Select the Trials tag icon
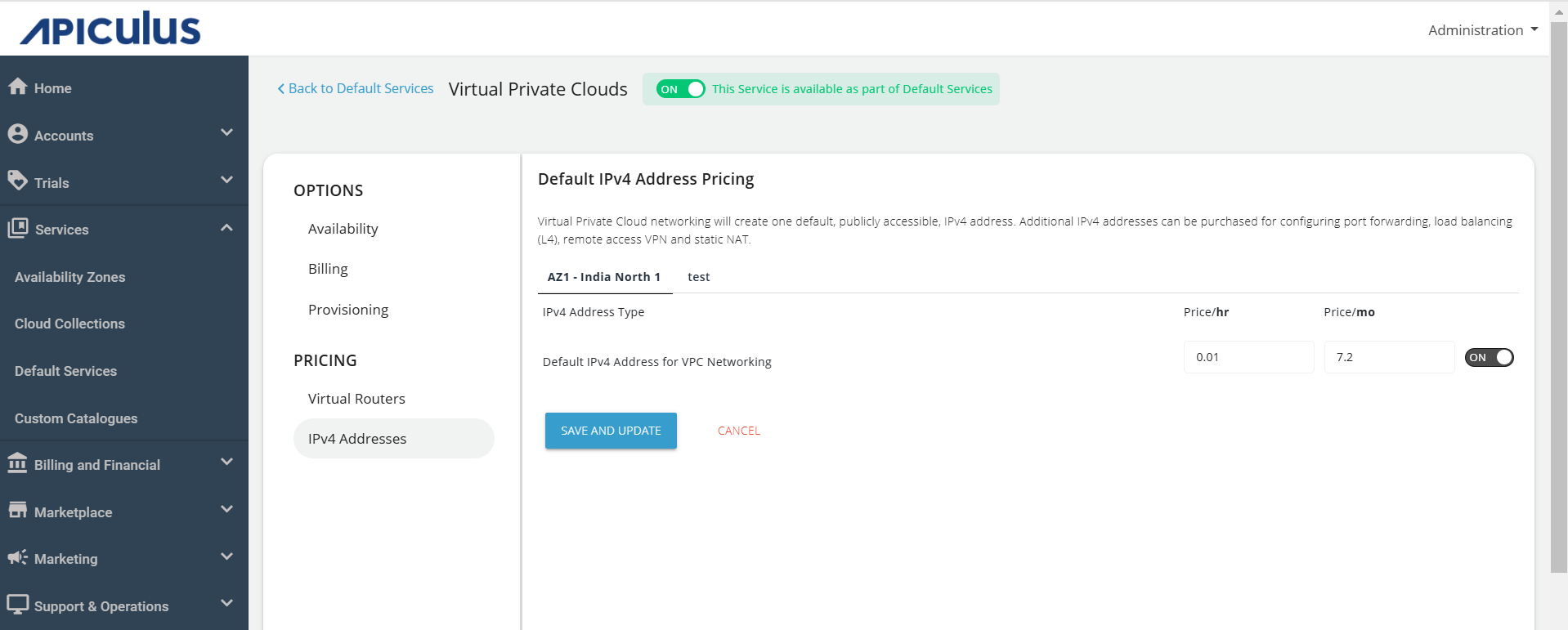 (x=18, y=181)
